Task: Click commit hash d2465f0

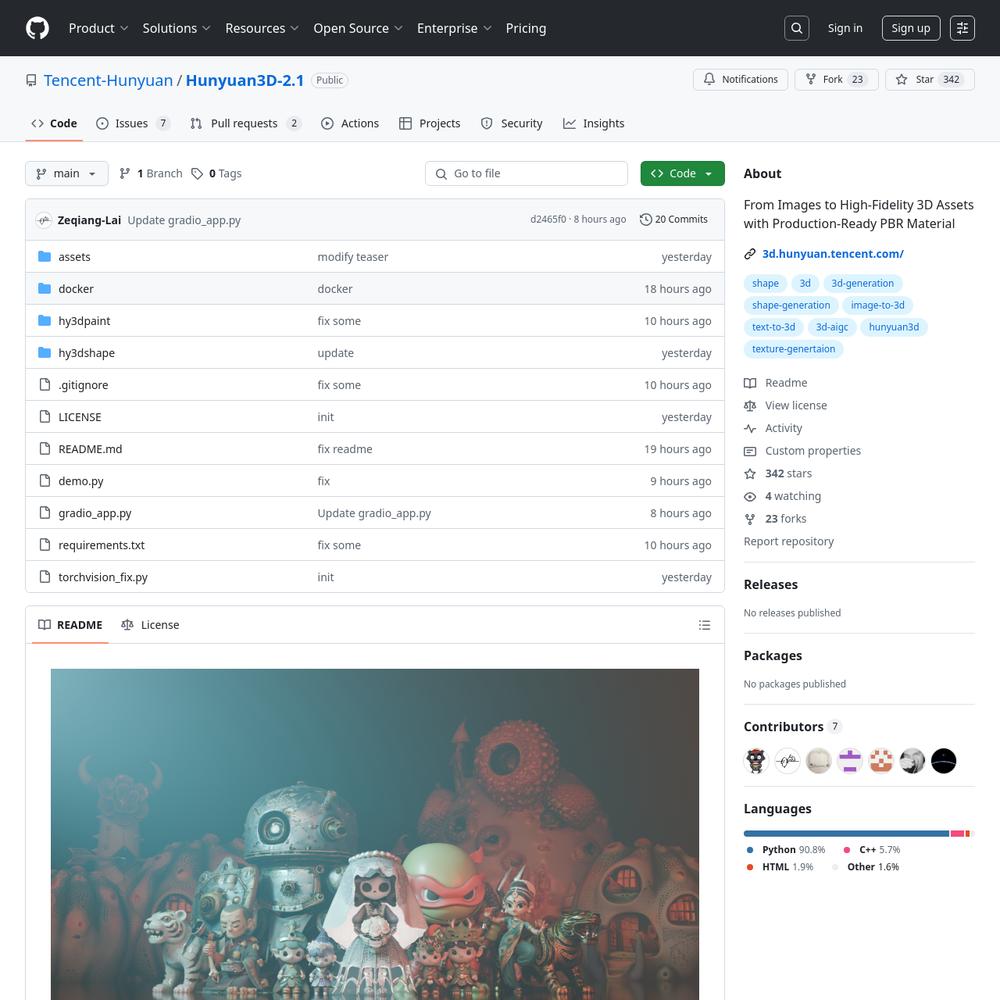Action: click(x=548, y=219)
